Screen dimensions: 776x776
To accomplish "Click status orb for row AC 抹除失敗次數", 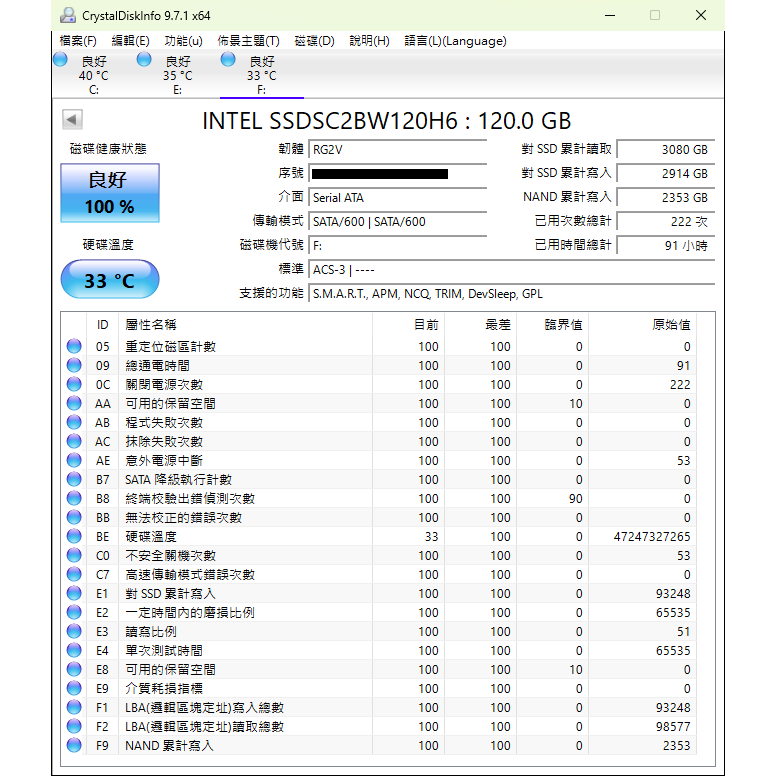I will 74,441.
